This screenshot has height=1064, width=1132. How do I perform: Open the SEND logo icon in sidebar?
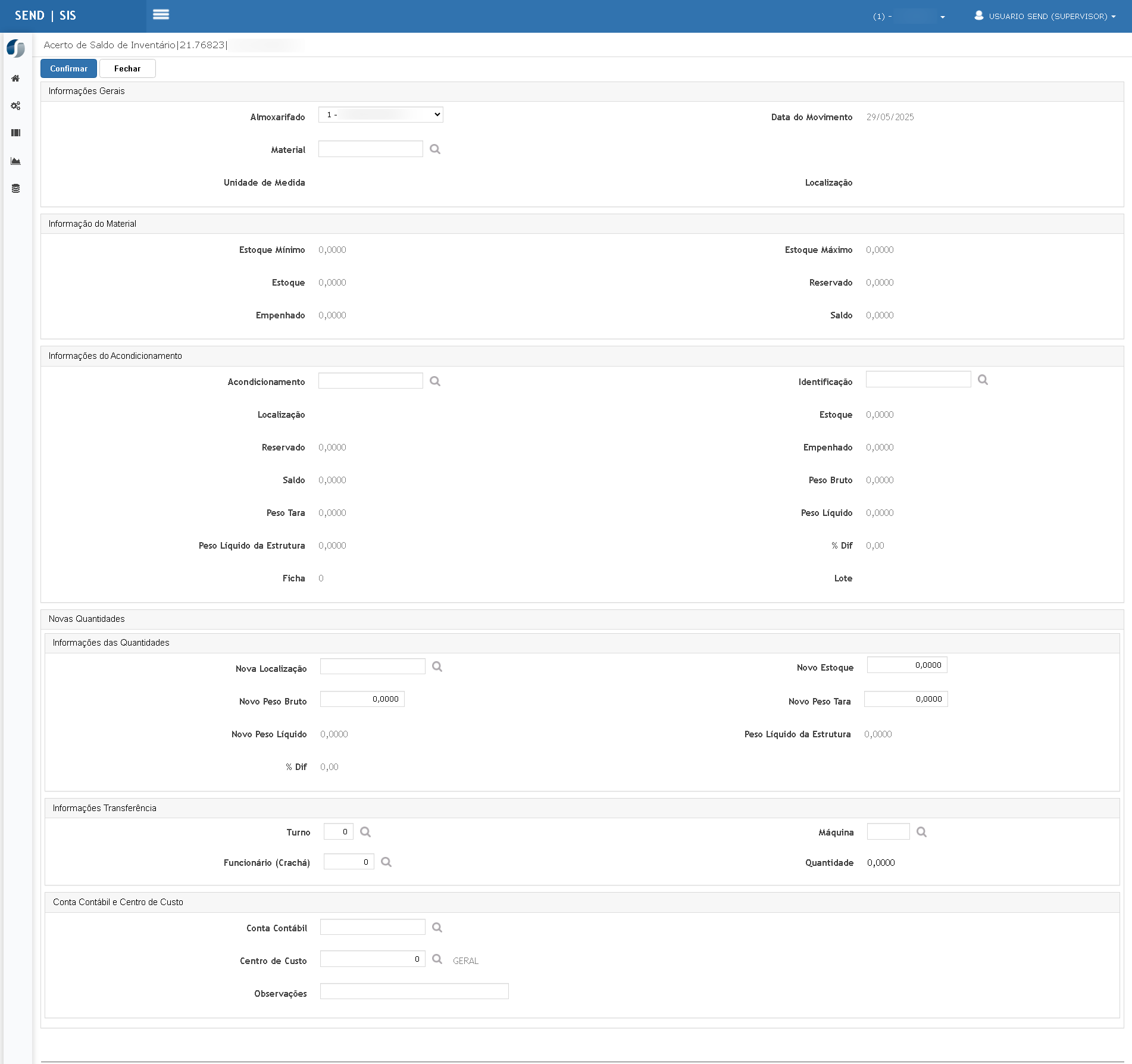click(x=15, y=48)
